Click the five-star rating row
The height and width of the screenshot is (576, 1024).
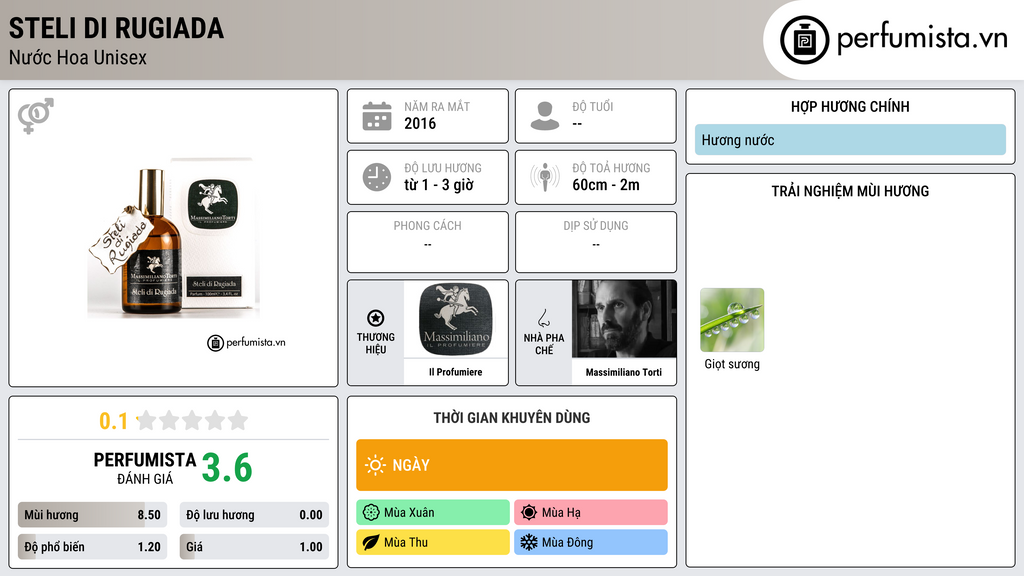coord(192,420)
